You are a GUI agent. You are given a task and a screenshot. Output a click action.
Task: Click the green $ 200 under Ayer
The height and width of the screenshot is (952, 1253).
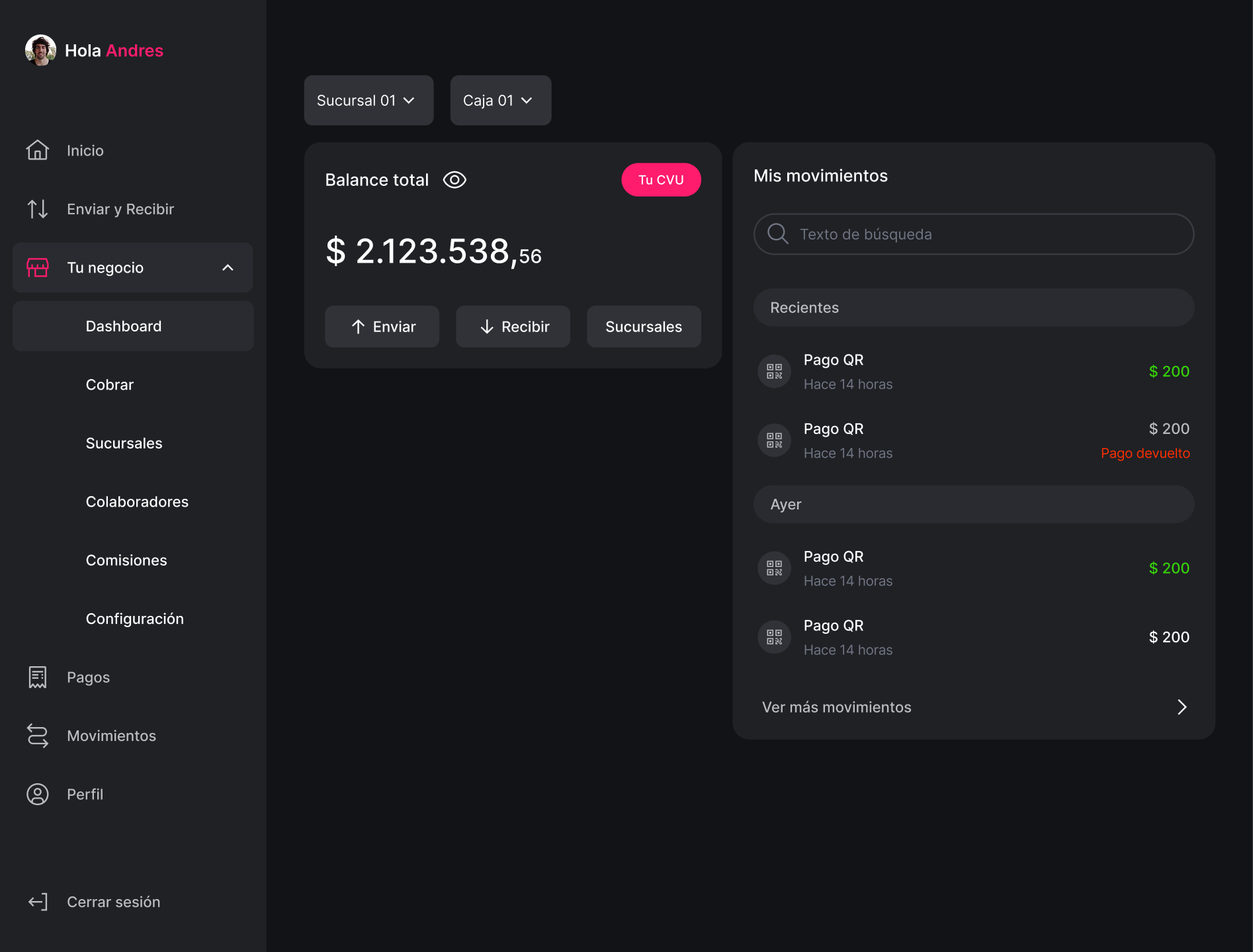[x=1169, y=568]
